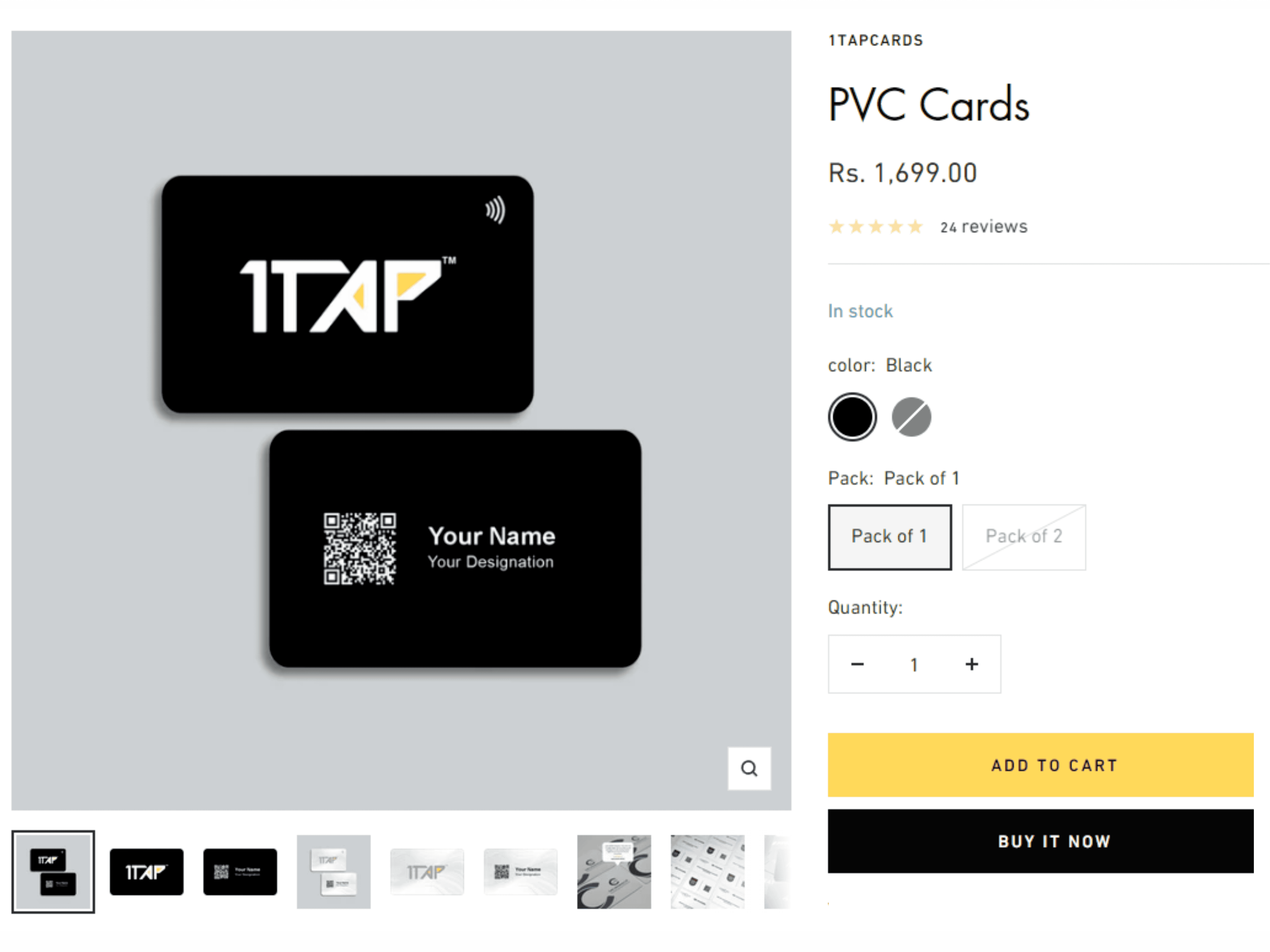The height and width of the screenshot is (952, 1270).
Task: Select the two white cards thumbnail
Action: (x=334, y=872)
